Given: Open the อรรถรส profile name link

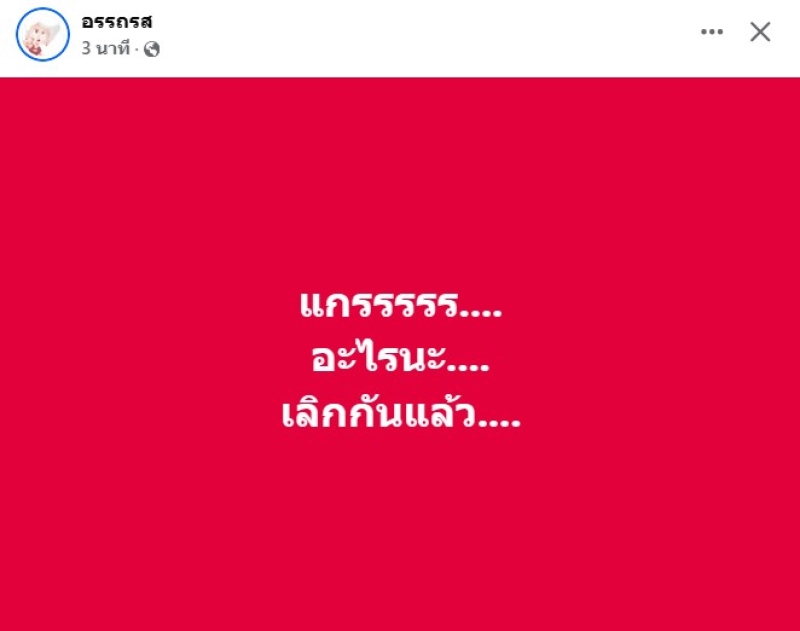Looking at the screenshot, I should pyautogui.click(x=117, y=21).
